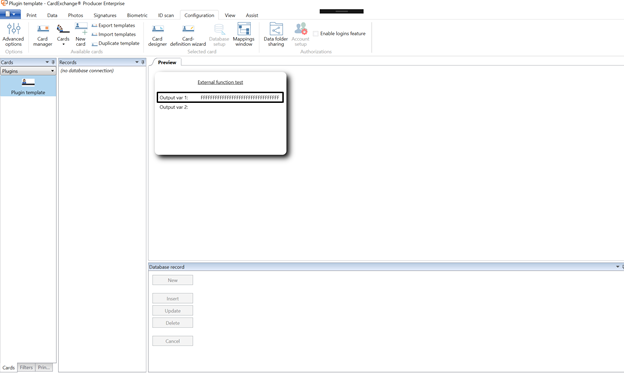Screen dimensions: 624x374
Task: Open the Cards ribbon dropdown
Action: [63, 35]
